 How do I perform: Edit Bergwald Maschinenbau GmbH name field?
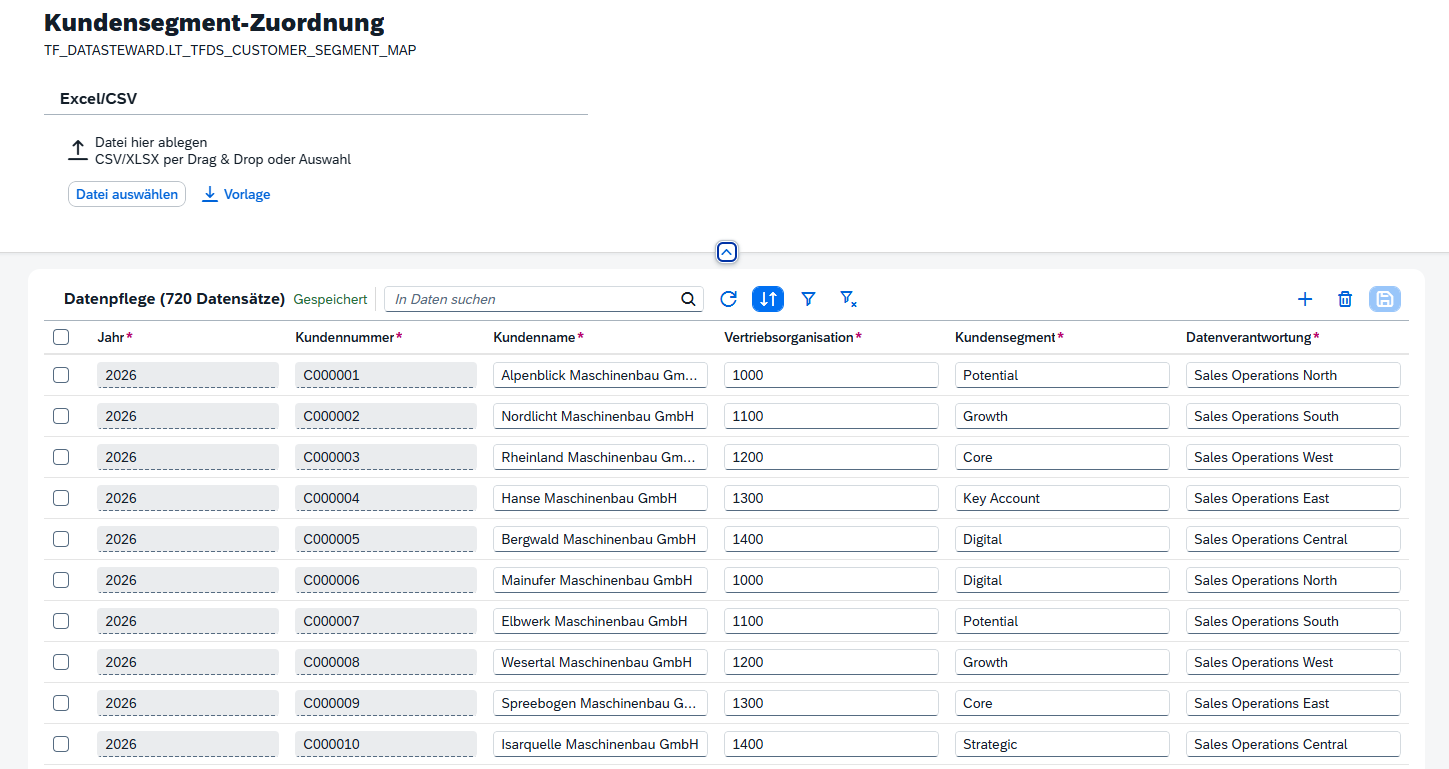point(600,539)
